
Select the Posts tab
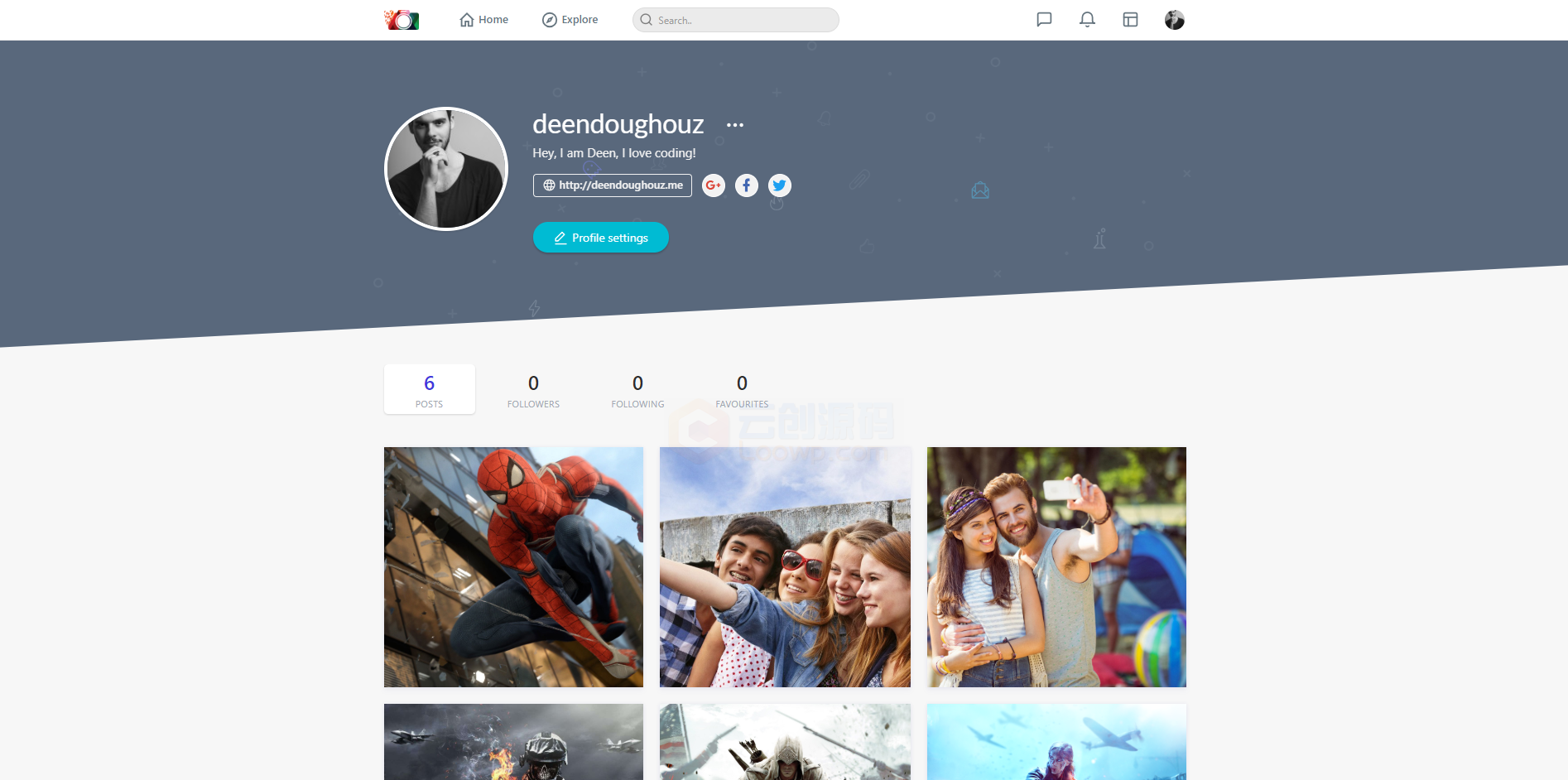coord(430,389)
